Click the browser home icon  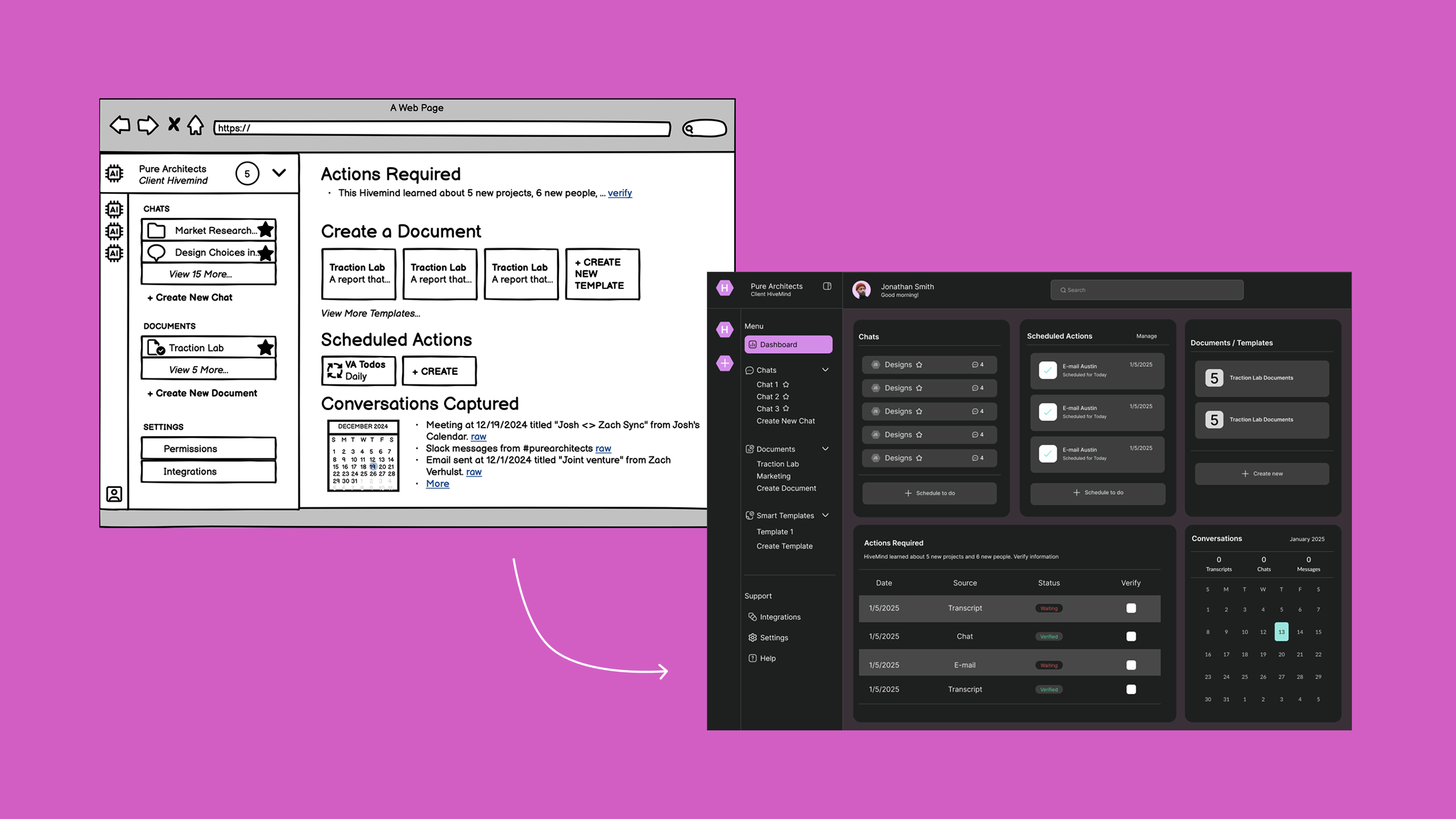tap(196, 125)
